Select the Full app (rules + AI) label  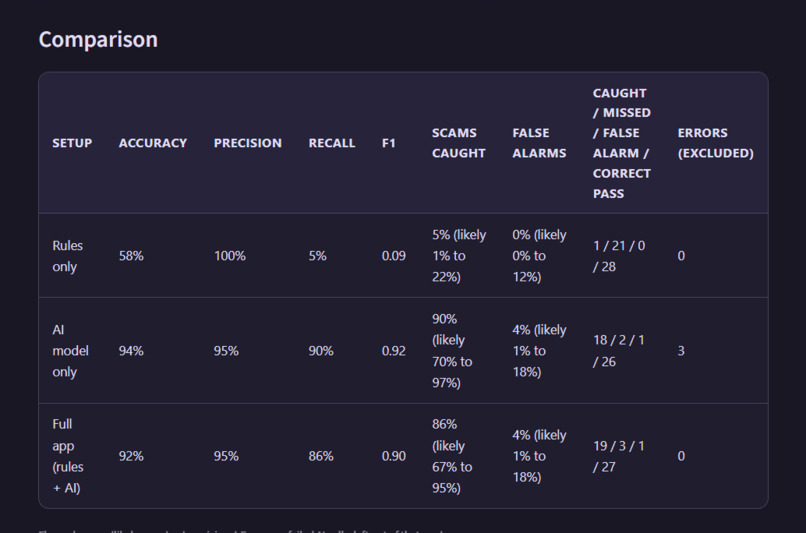(68, 456)
